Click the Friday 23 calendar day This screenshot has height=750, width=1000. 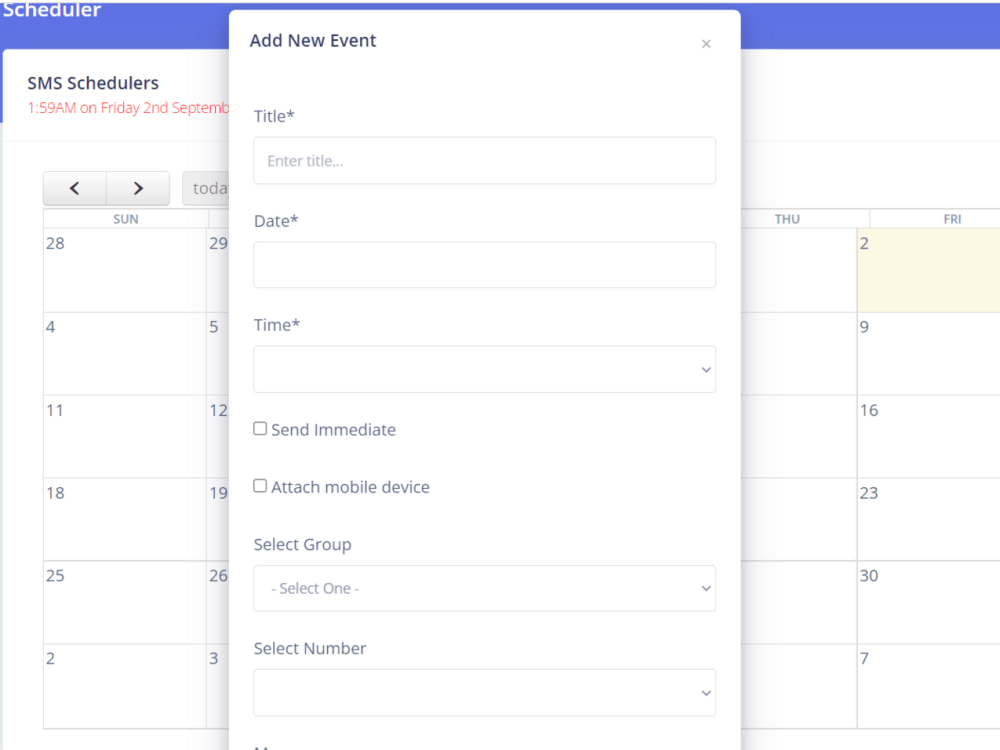pyautogui.click(x=929, y=519)
